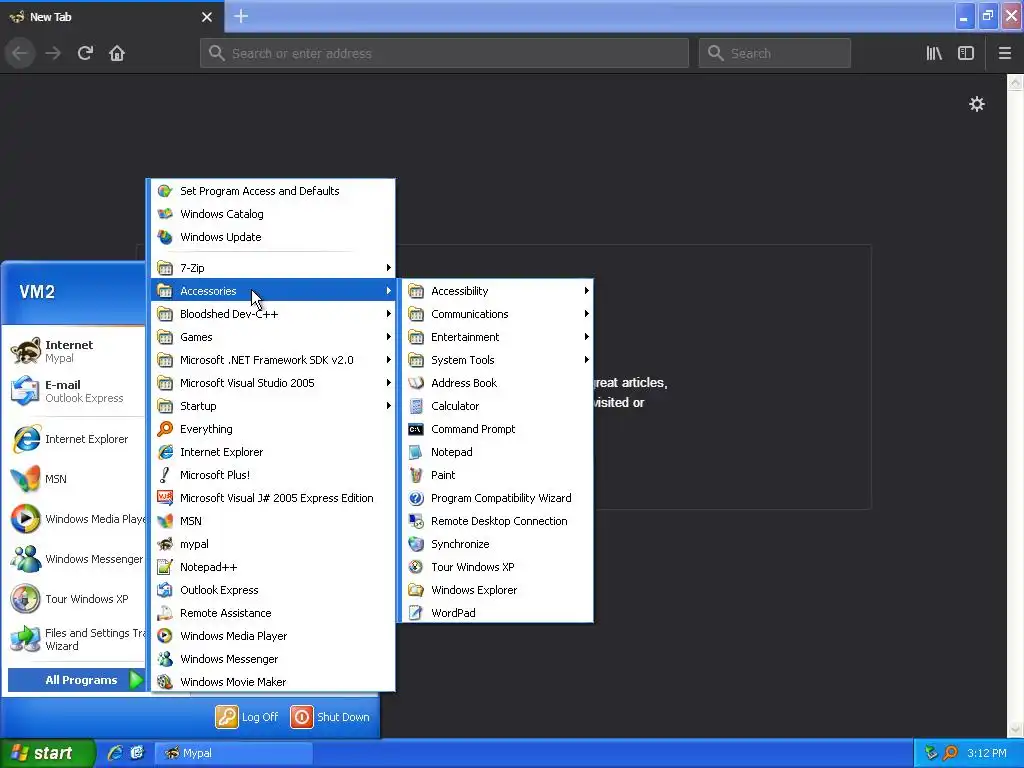Expand Microsoft Visual Studio 2005 folder

(x=273, y=383)
